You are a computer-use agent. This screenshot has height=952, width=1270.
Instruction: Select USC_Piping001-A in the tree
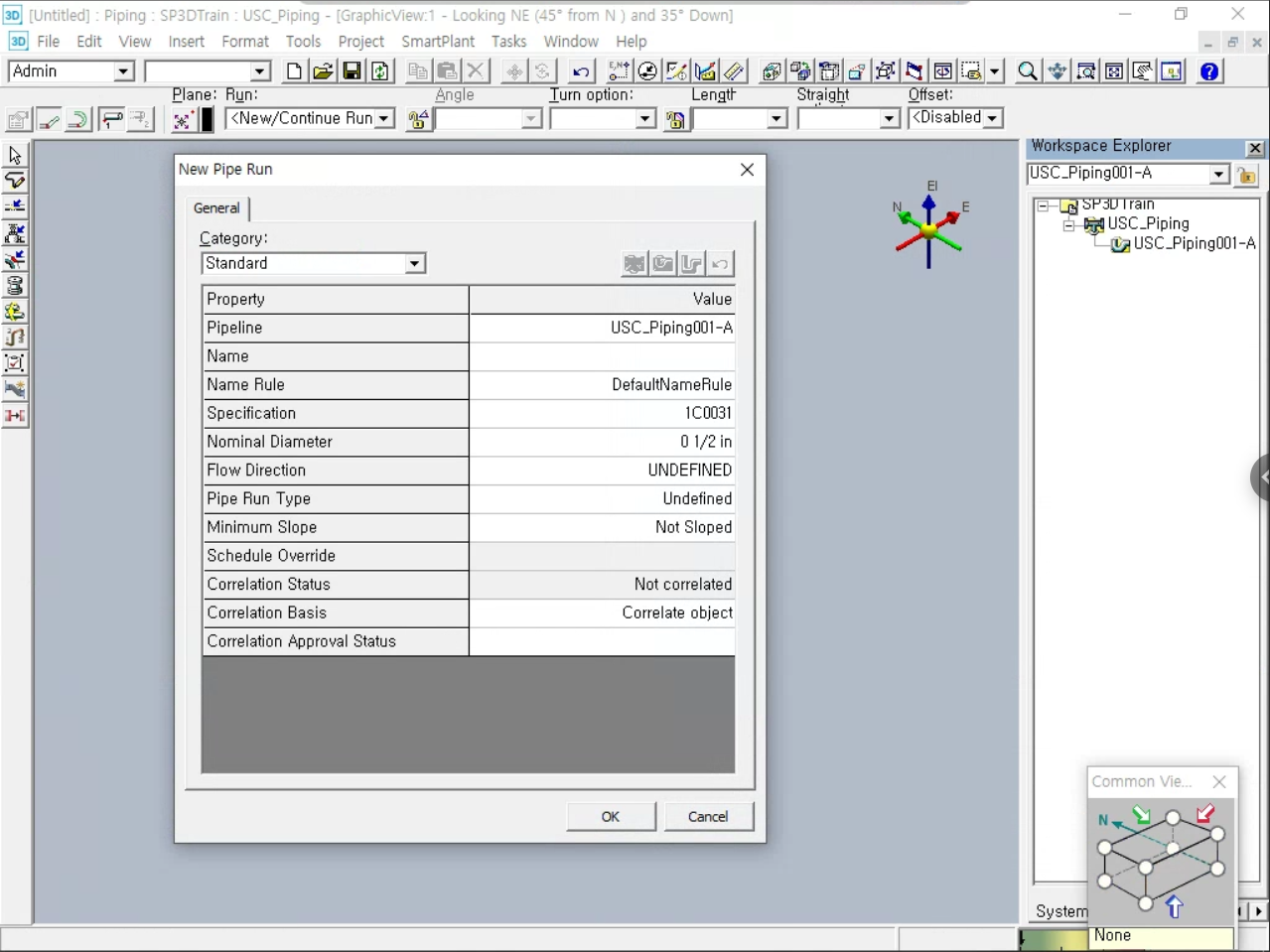pyautogui.click(x=1195, y=244)
